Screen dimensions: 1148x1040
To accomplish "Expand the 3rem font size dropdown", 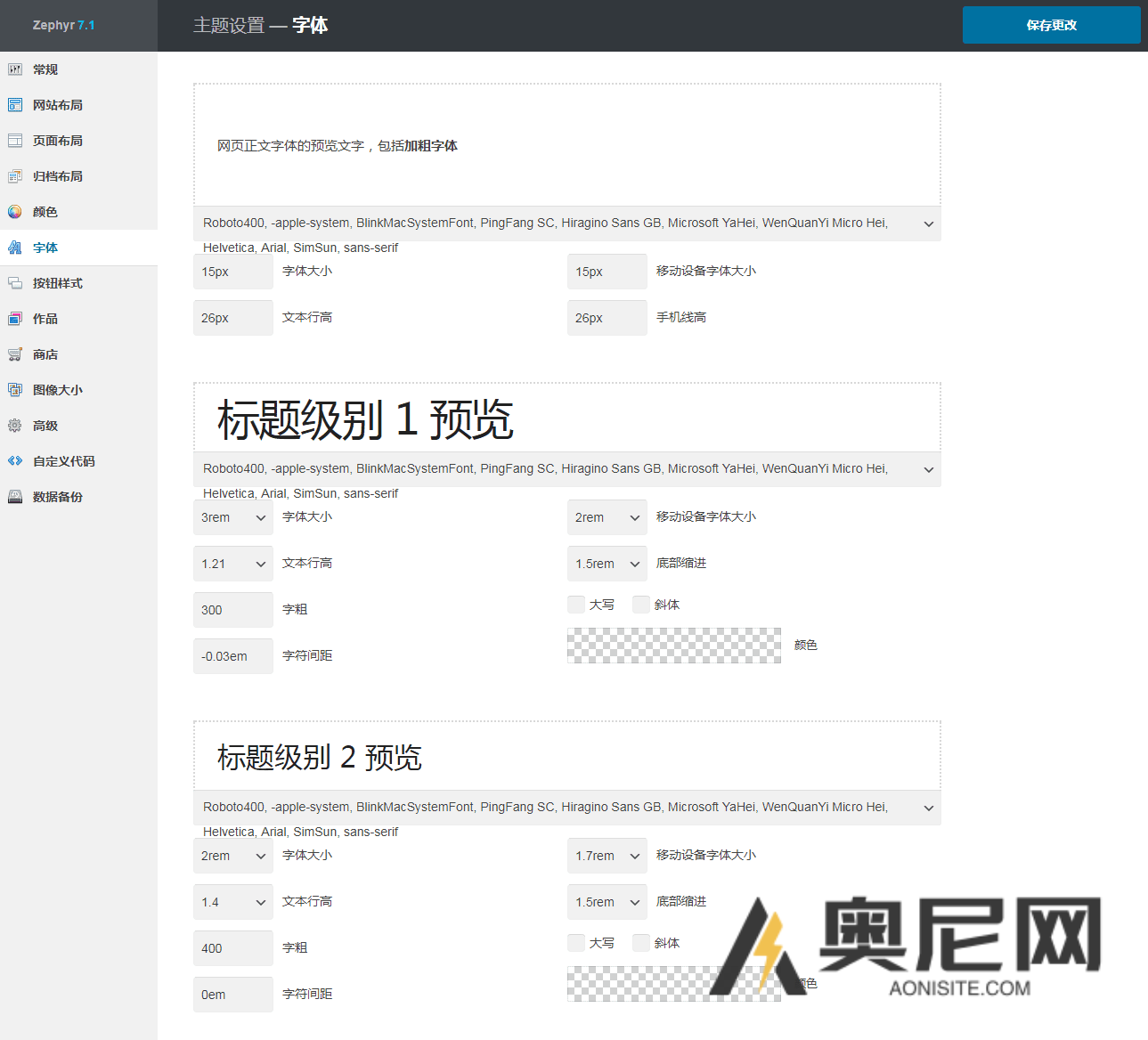I will [x=232, y=516].
